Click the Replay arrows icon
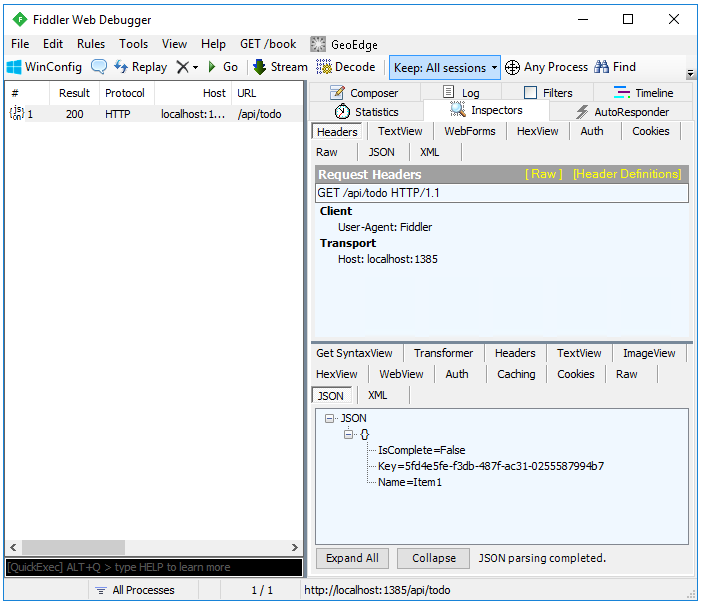The height and width of the screenshot is (606, 703). click(x=121, y=67)
